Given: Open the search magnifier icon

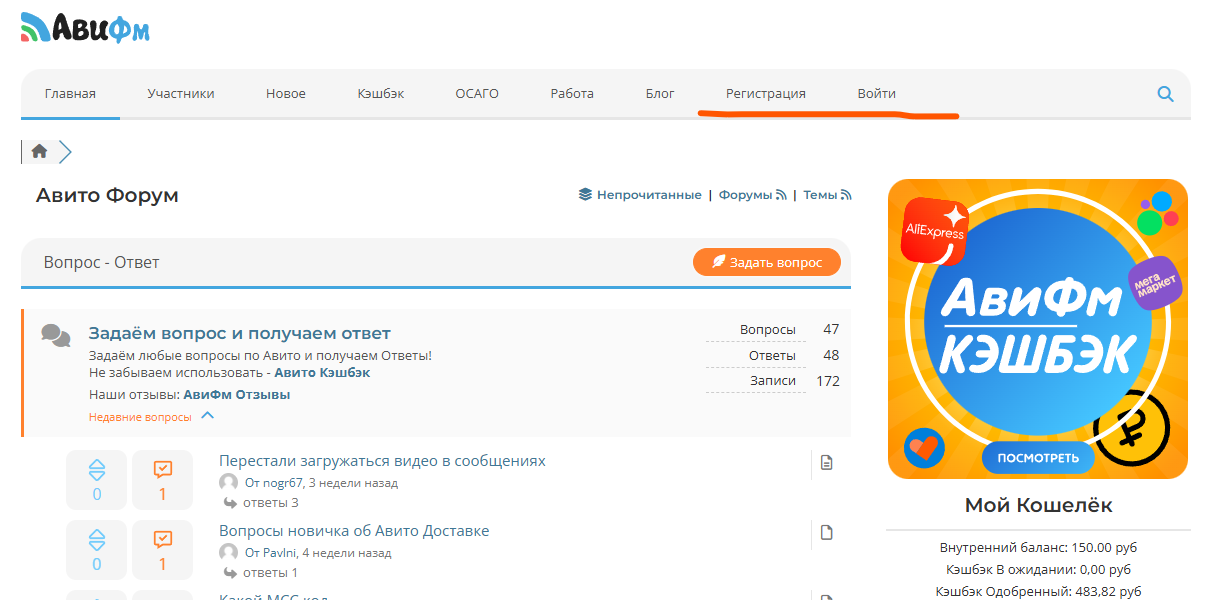Looking at the screenshot, I should (1165, 94).
